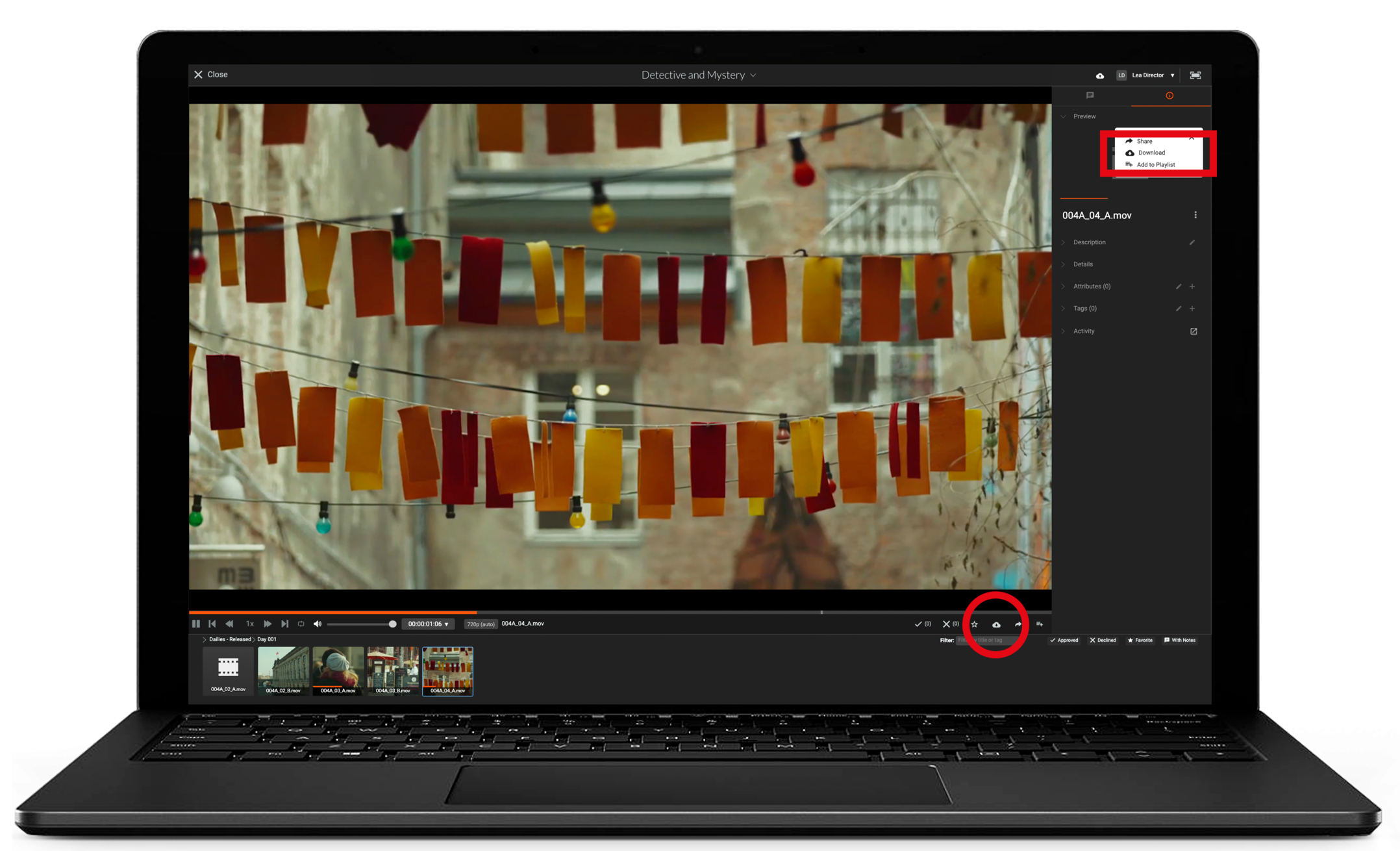The height and width of the screenshot is (851, 1400).
Task: Open the Detective and Mystery project dropdown
Action: pos(698,75)
